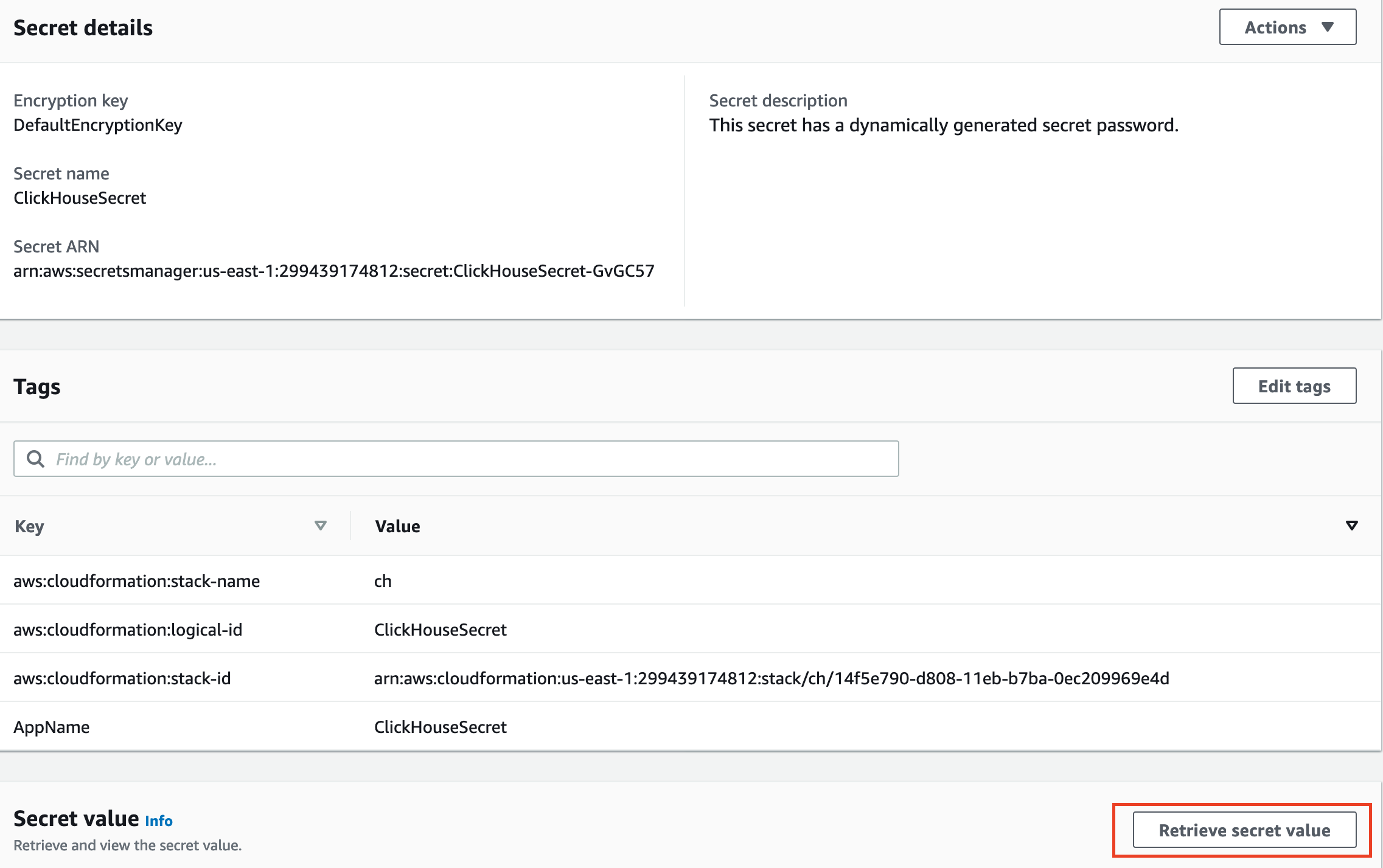Image resolution: width=1383 pixels, height=868 pixels.
Task: Click the Key column header
Action: [x=29, y=526]
